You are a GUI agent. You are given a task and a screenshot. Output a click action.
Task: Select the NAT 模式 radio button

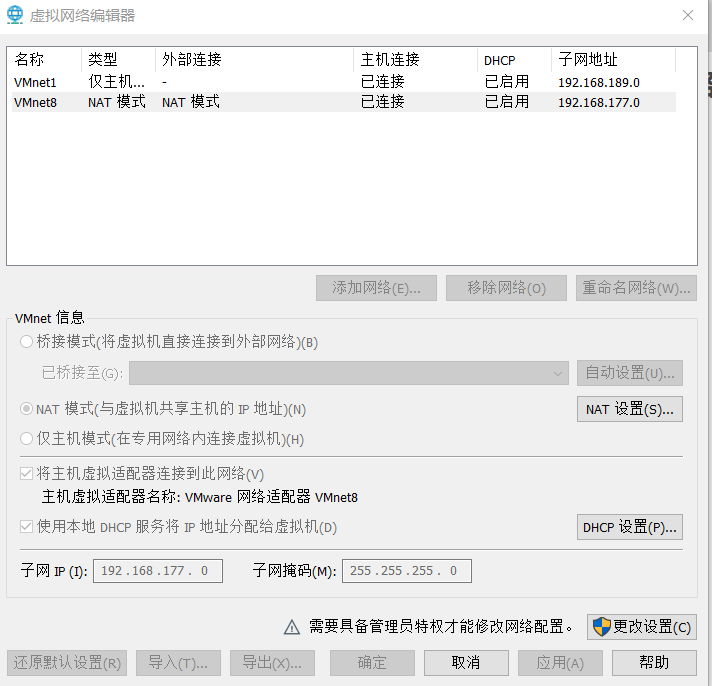click(26, 409)
